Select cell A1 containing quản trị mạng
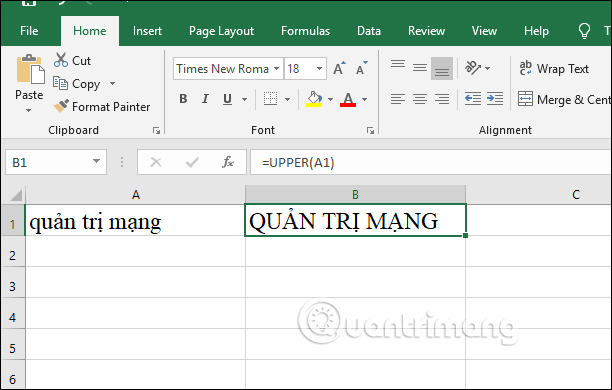612x390 pixels. pyautogui.click(x=135, y=221)
